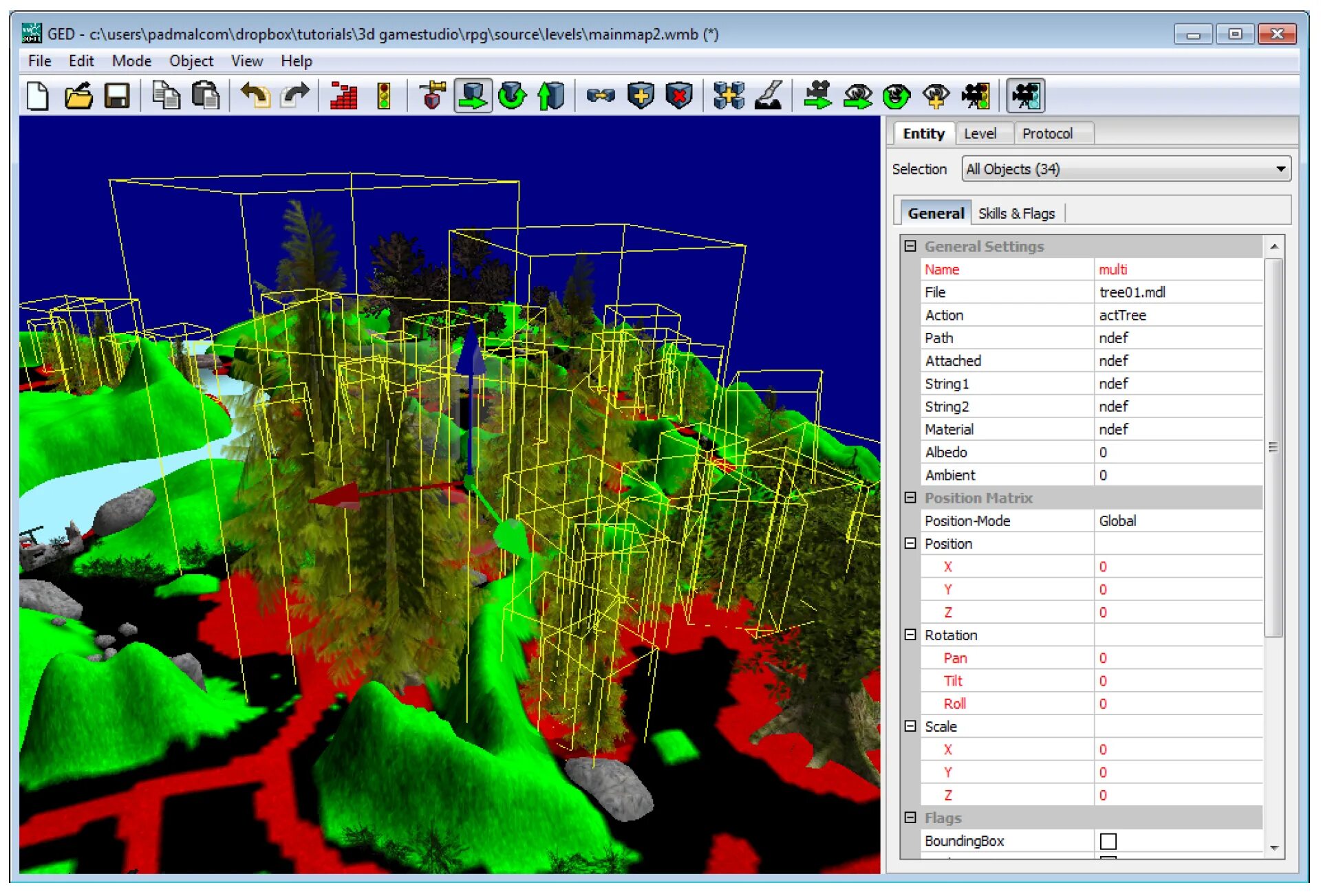Viewport: 1321px width, 896px height.
Task: Click the Undo arrow icon
Action: 255,96
